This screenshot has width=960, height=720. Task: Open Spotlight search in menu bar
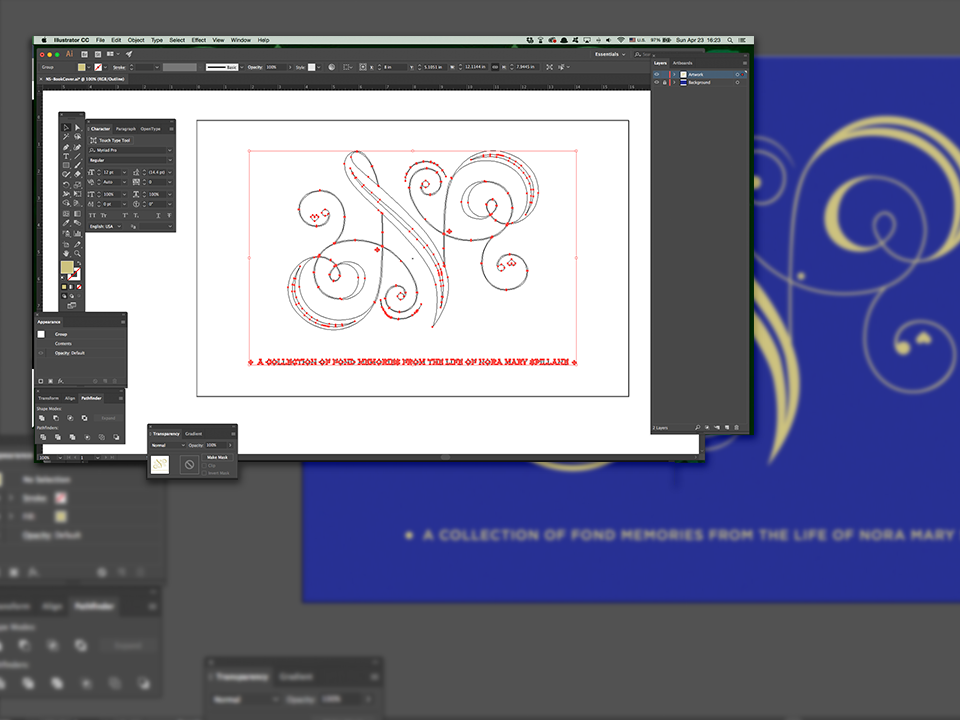click(x=730, y=40)
